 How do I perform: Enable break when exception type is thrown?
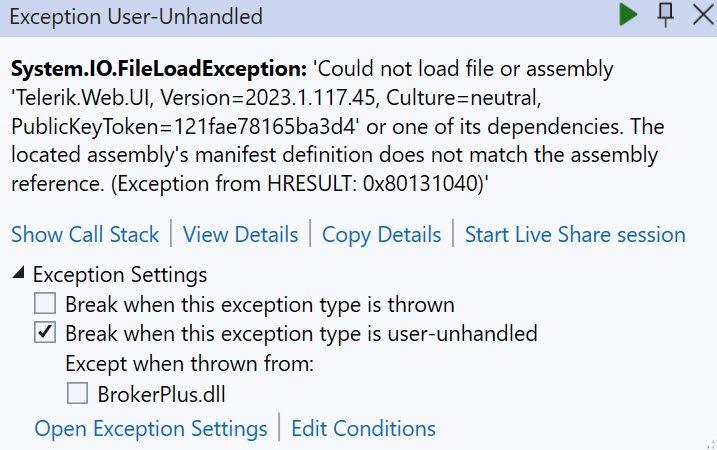pos(45,304)
